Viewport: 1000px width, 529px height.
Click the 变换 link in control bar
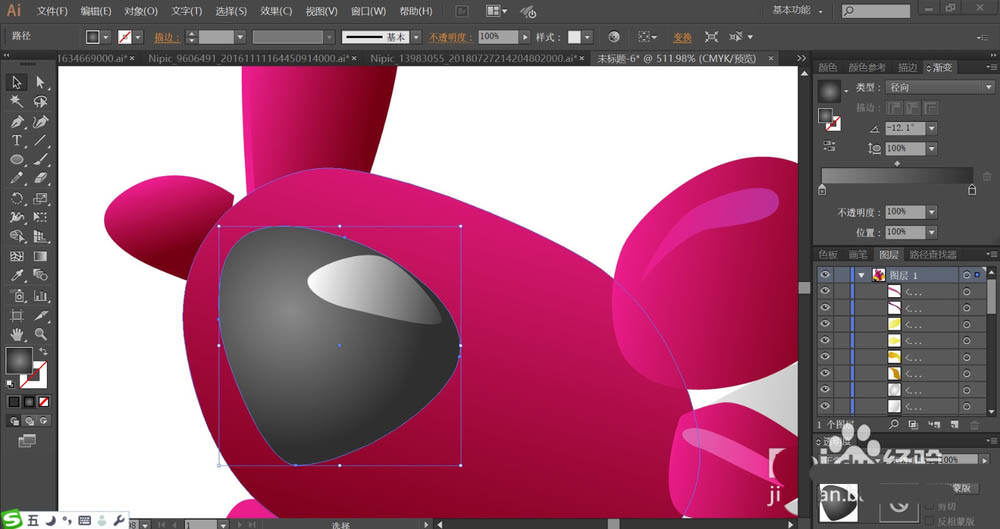(682, 38)
